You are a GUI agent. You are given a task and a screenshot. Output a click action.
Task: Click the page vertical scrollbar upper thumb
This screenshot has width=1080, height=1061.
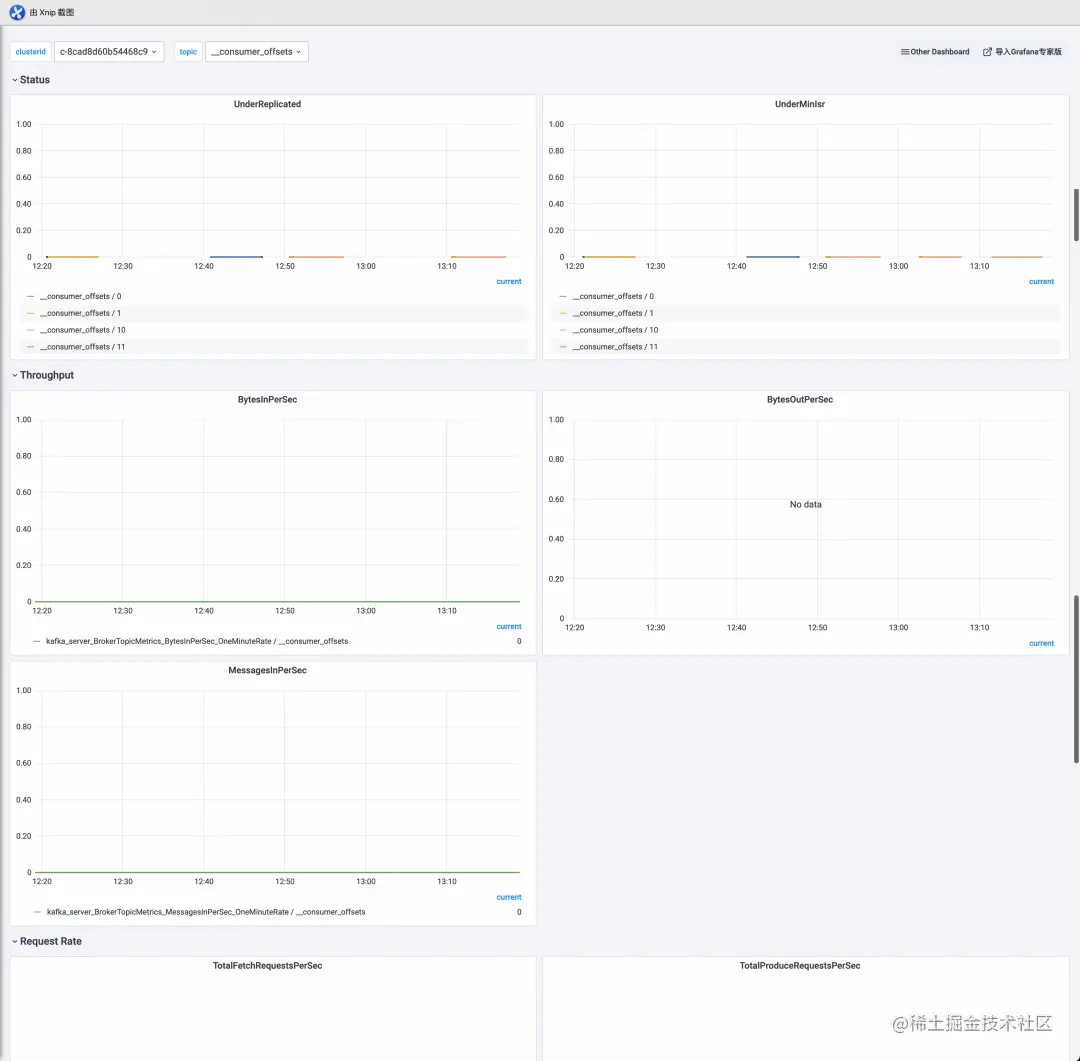coord(1076,215)
